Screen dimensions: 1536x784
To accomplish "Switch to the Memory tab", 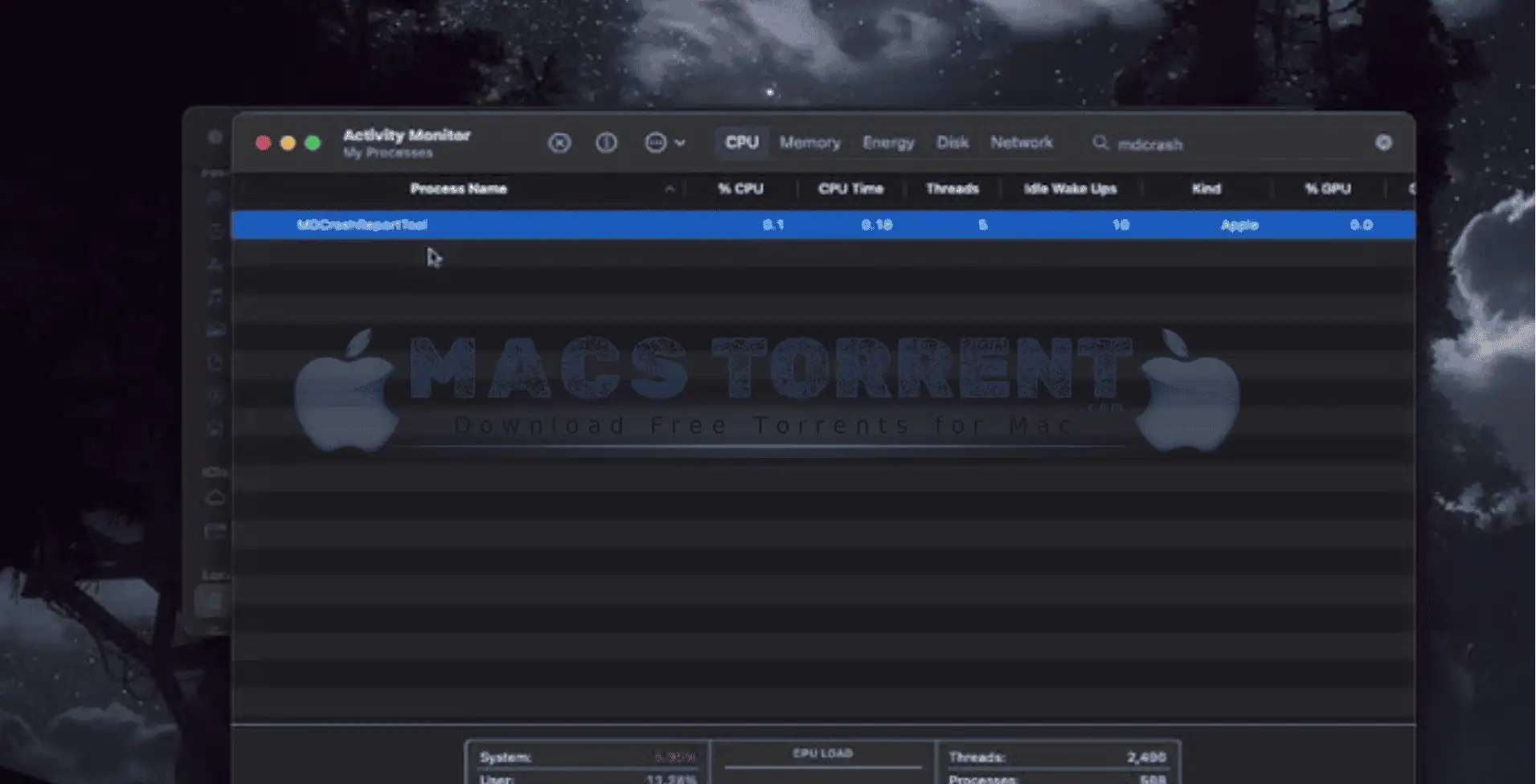I will (x=810, y=142).
